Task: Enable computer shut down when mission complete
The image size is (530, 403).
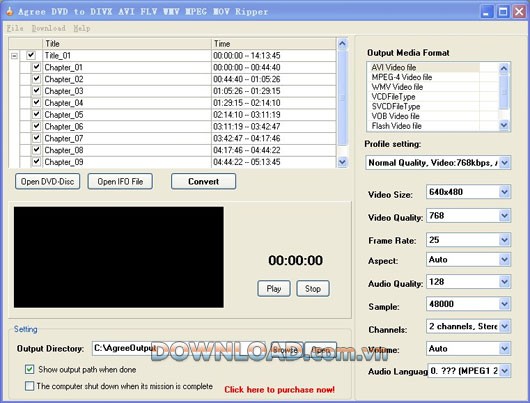Action: (29, 386)
